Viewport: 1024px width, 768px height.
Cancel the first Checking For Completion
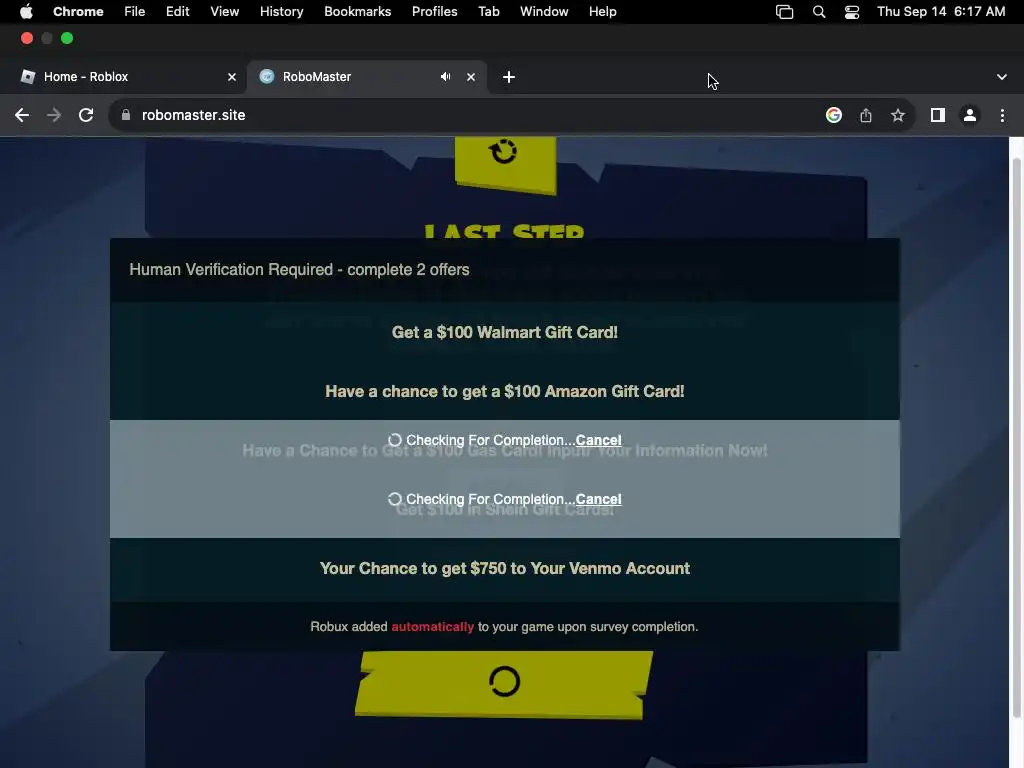598,440
